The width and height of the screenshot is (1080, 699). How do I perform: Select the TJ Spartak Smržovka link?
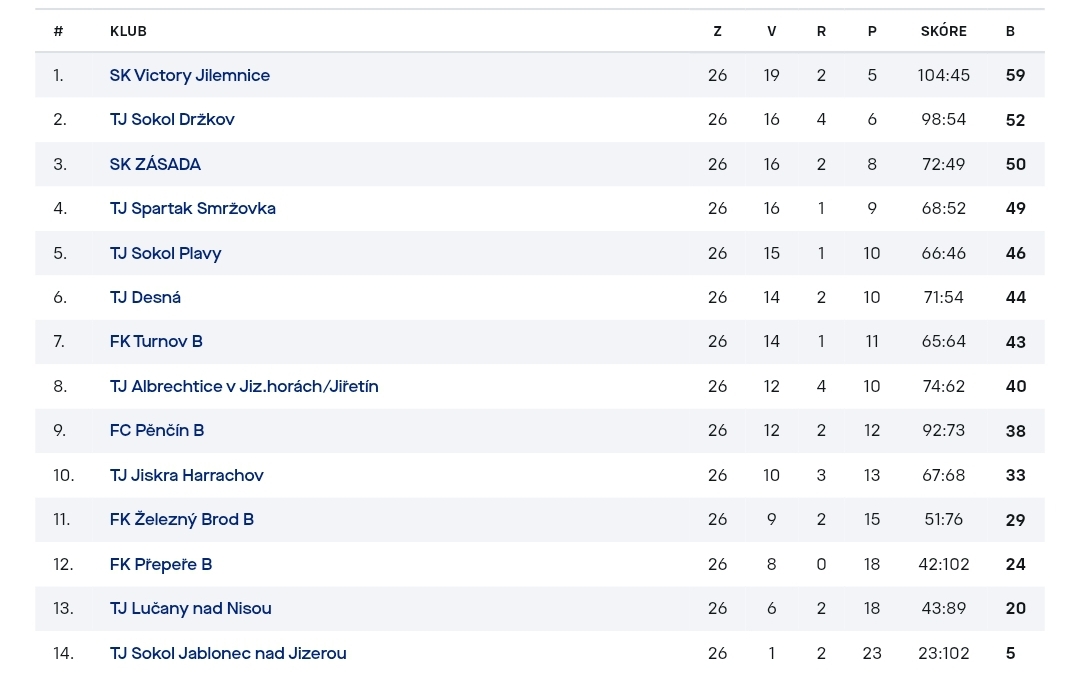pyautogui.click(x=192, y=208)
